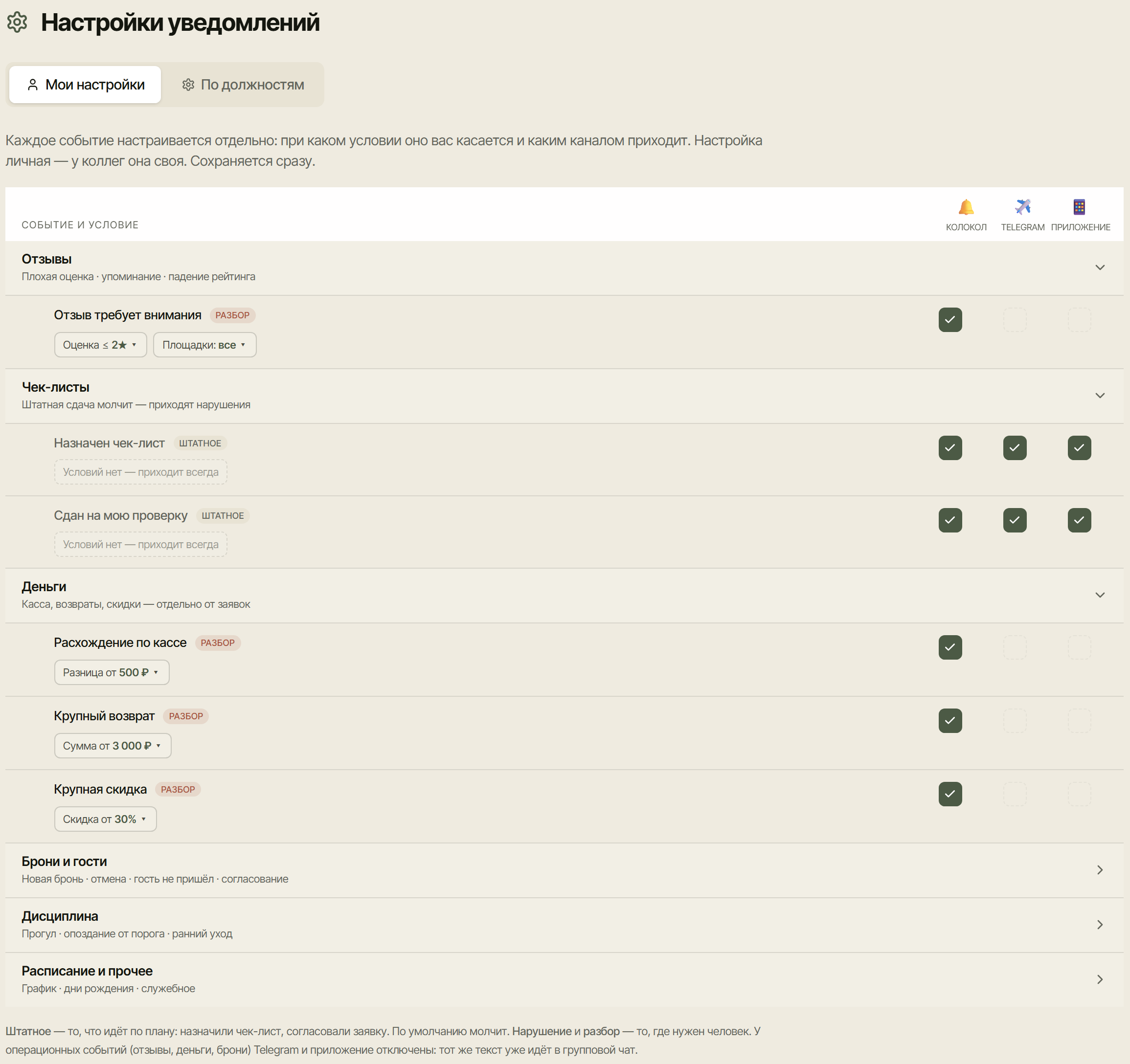
Task: Uncheck Колокол for Расхождение по кассе
Action: [950, 647]
